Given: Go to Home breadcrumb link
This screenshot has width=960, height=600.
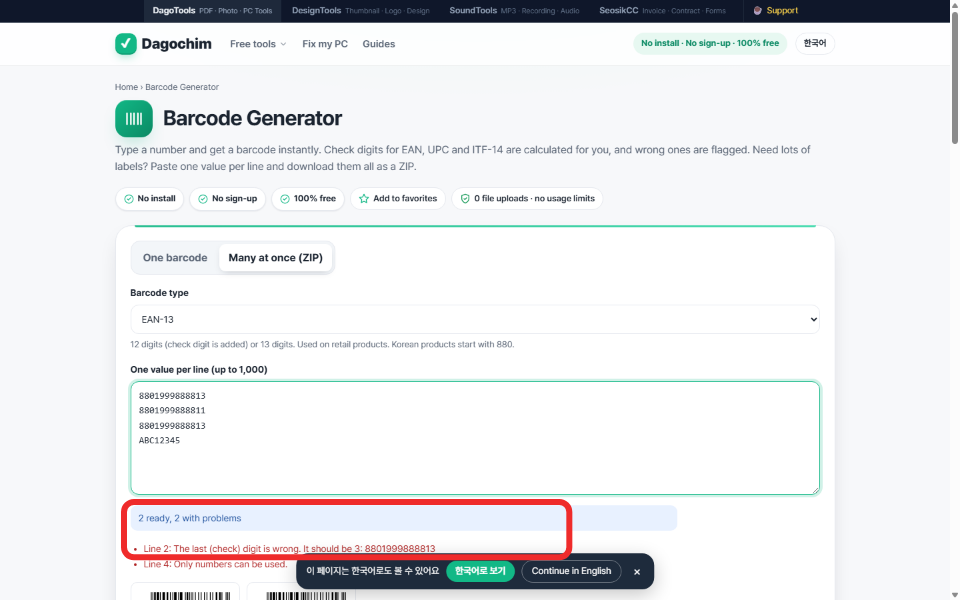Looking at the screenshot, I should (126, 87).
